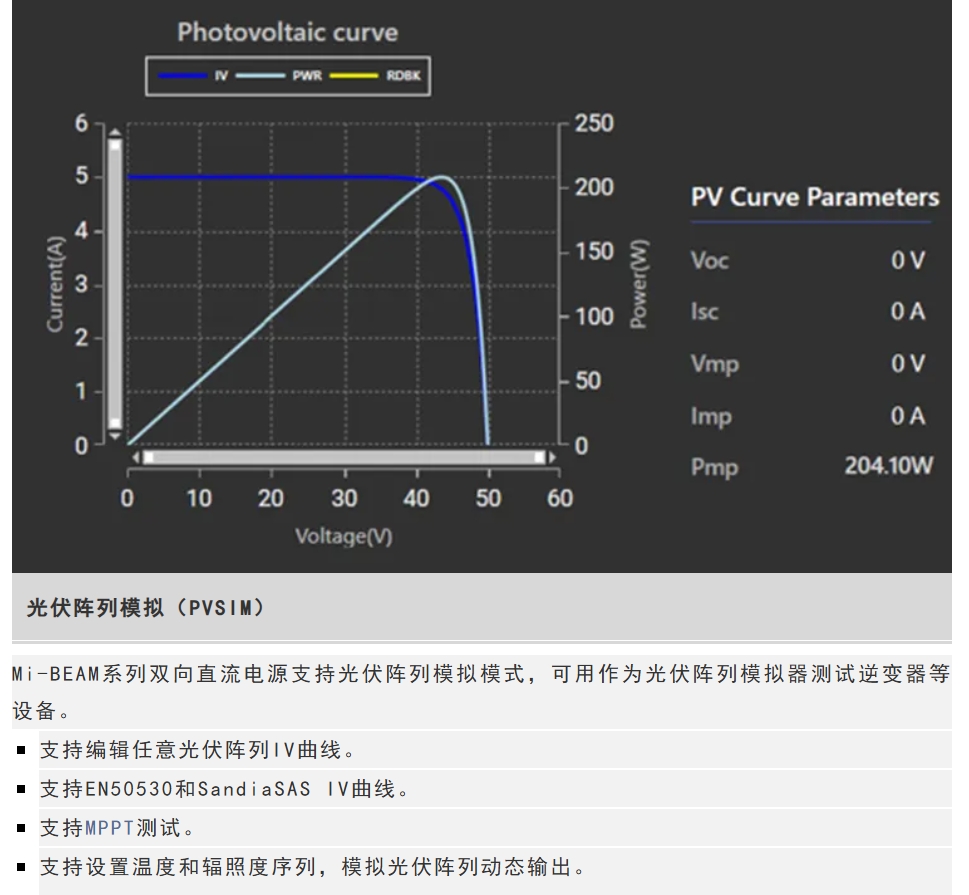Click the bottom handle of the vertical zoom bar
This screenshot has height=895, width=969.
(x=114, y=423)
